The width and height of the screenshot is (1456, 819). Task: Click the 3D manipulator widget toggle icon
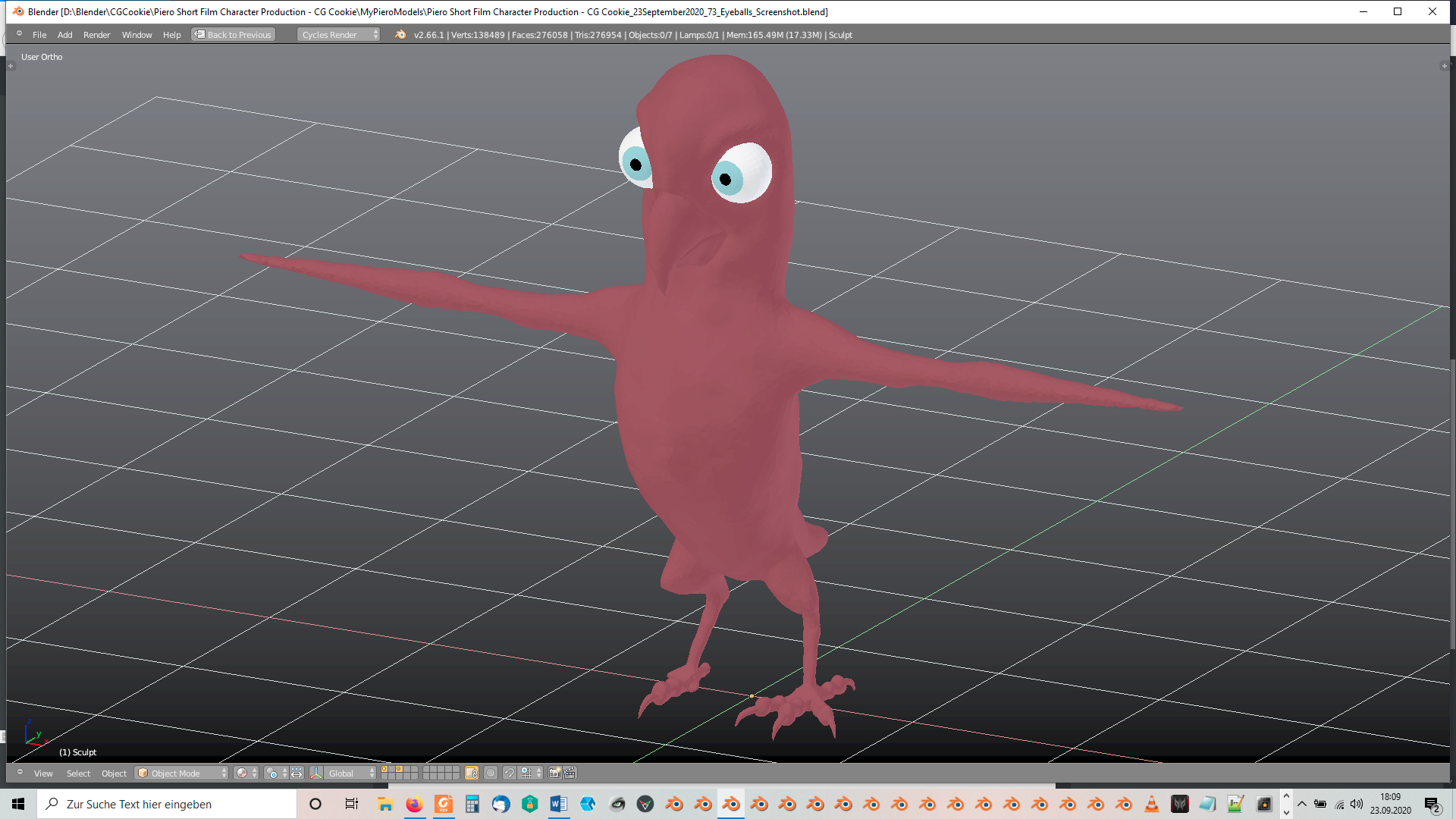(316, 773)
